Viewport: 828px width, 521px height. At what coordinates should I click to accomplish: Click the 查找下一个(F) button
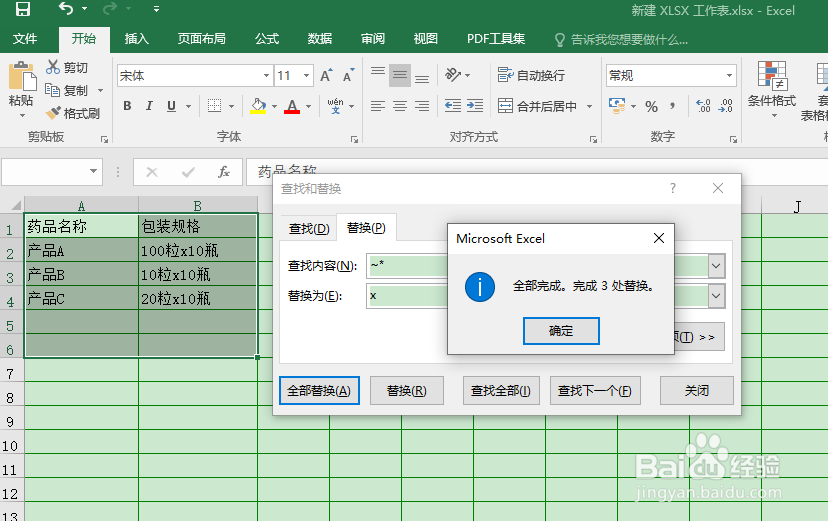[x=595, y=391]
